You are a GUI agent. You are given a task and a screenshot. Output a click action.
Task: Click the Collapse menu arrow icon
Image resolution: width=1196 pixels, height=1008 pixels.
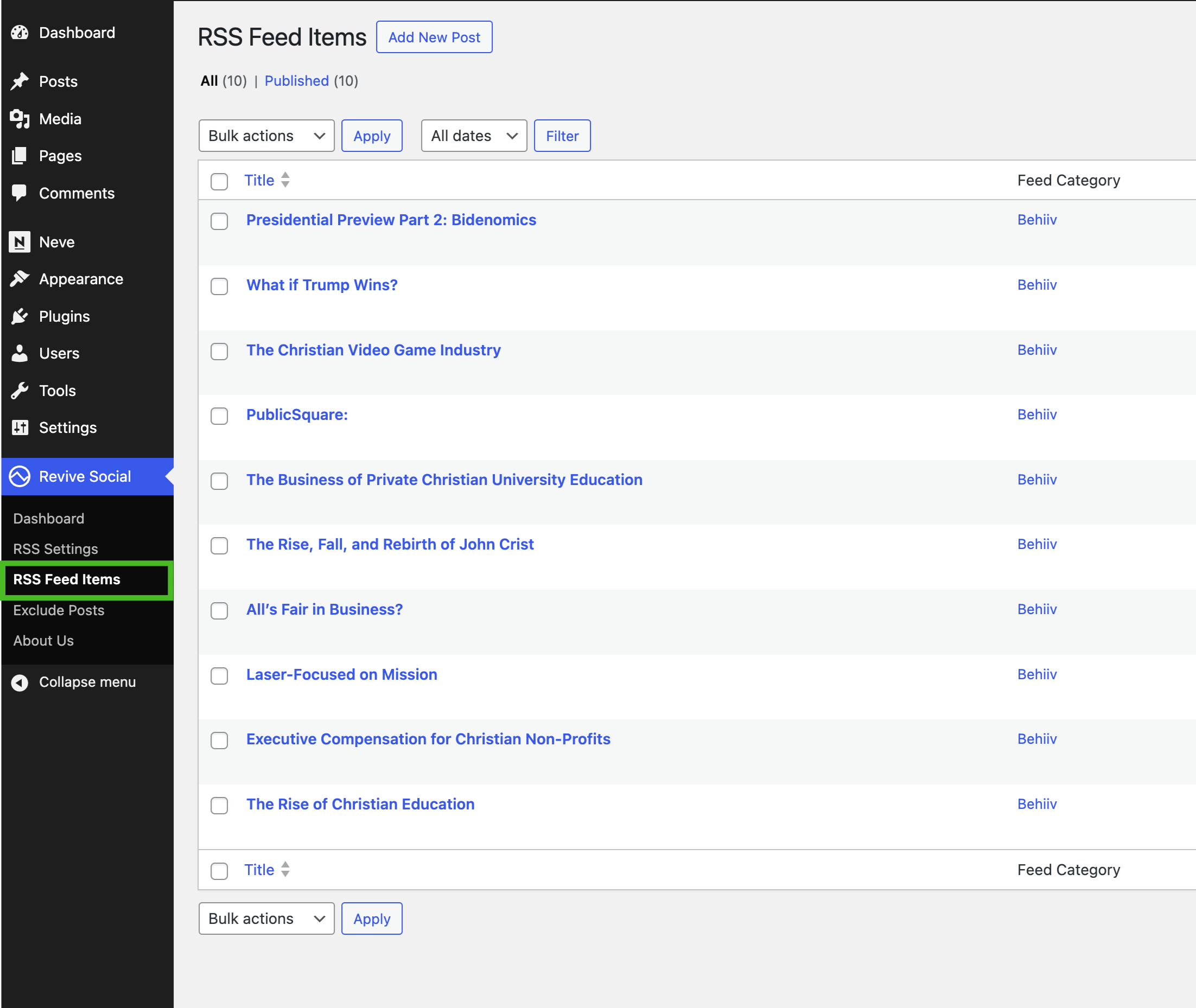[20, 682]
